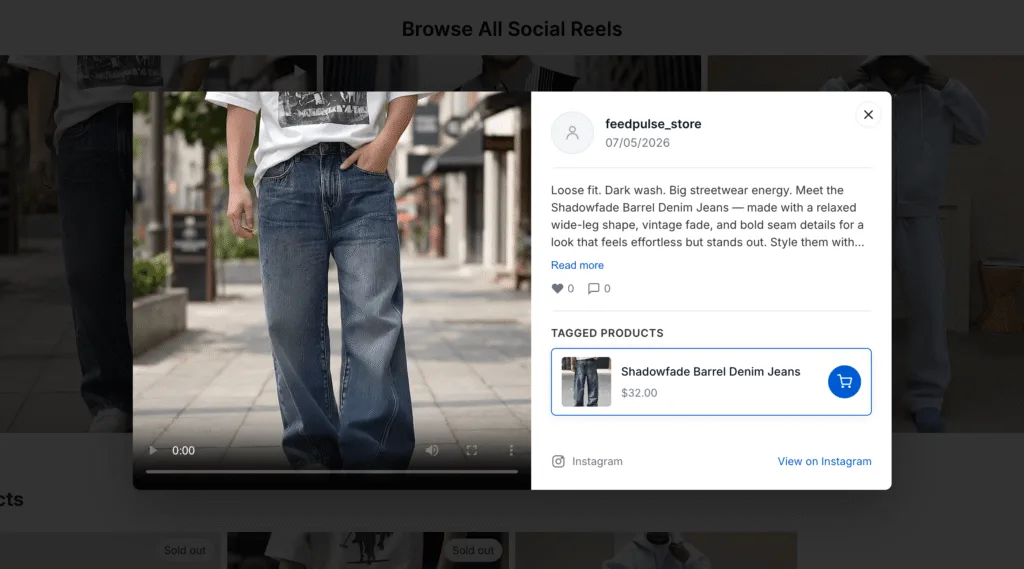Mute the video volume icon
Viewport: 1024px width, 569px height.
[x=432, y=450]
